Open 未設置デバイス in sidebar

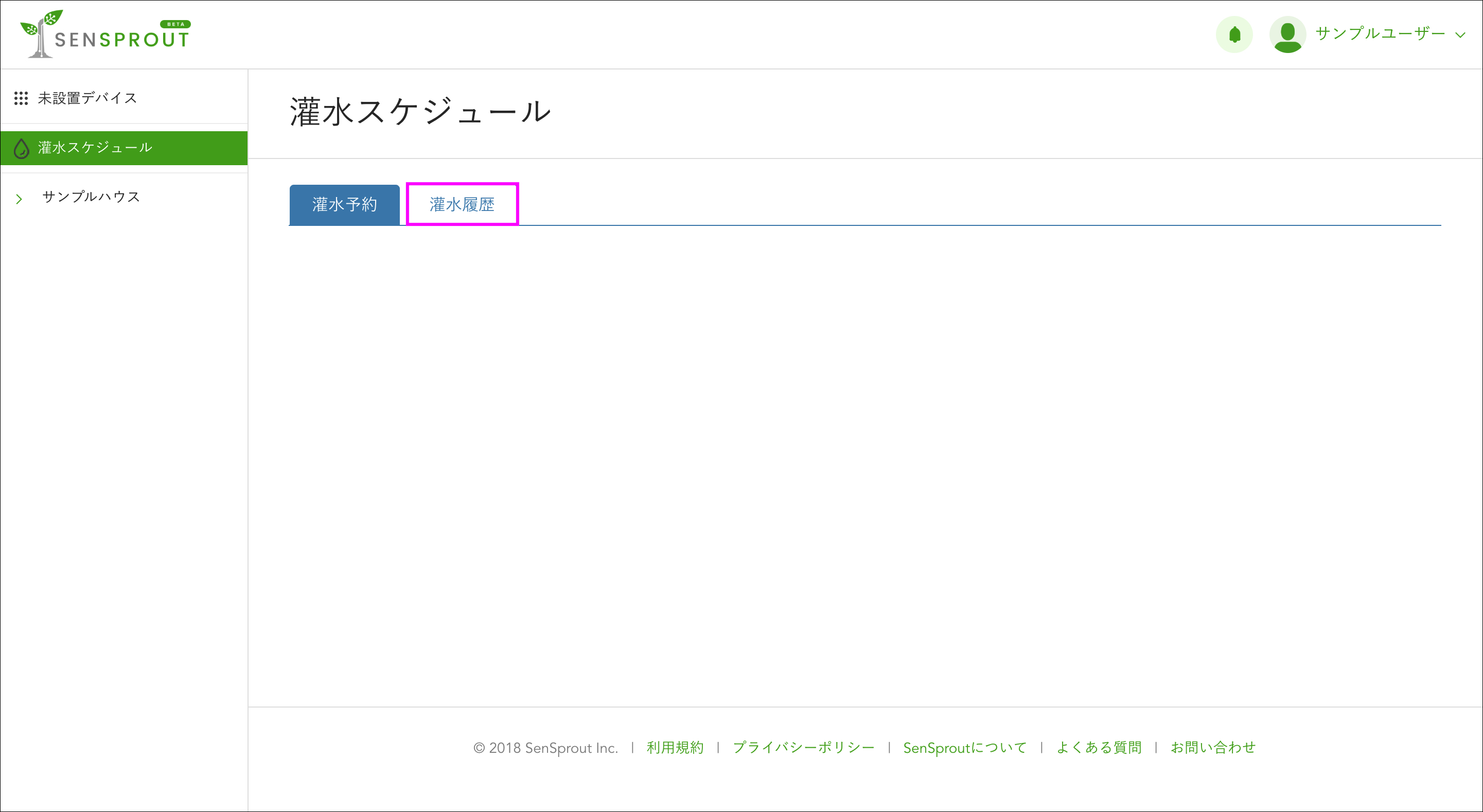point(87,98)
